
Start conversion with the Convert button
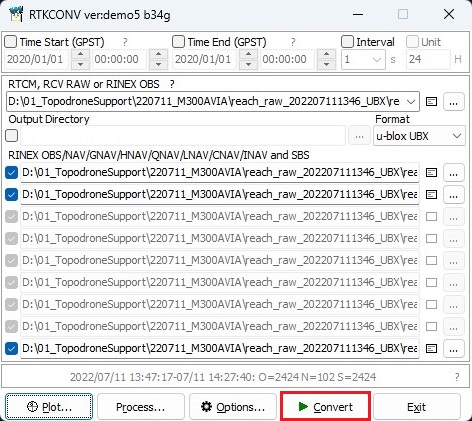(x=325, y=407)
